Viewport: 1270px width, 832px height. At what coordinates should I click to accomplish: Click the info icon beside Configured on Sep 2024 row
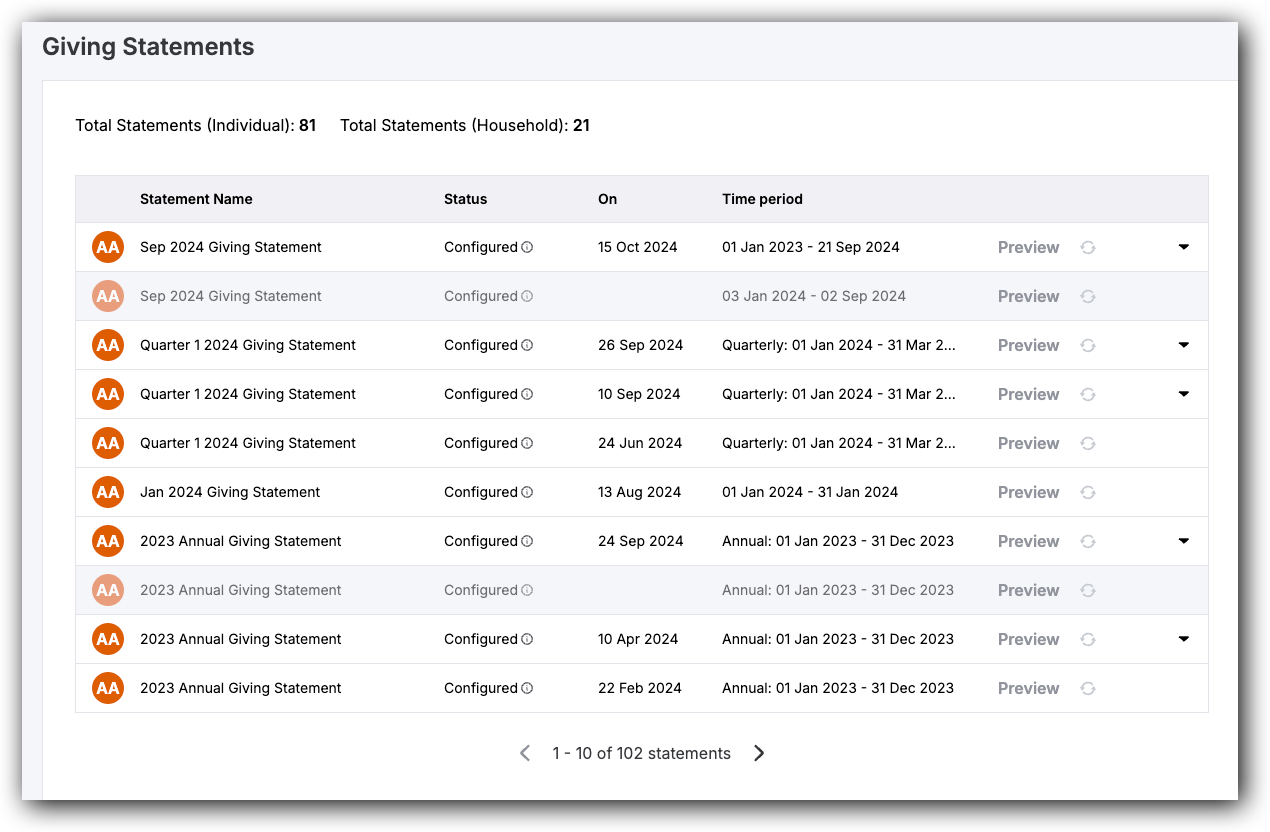click(x=527, y=247)
